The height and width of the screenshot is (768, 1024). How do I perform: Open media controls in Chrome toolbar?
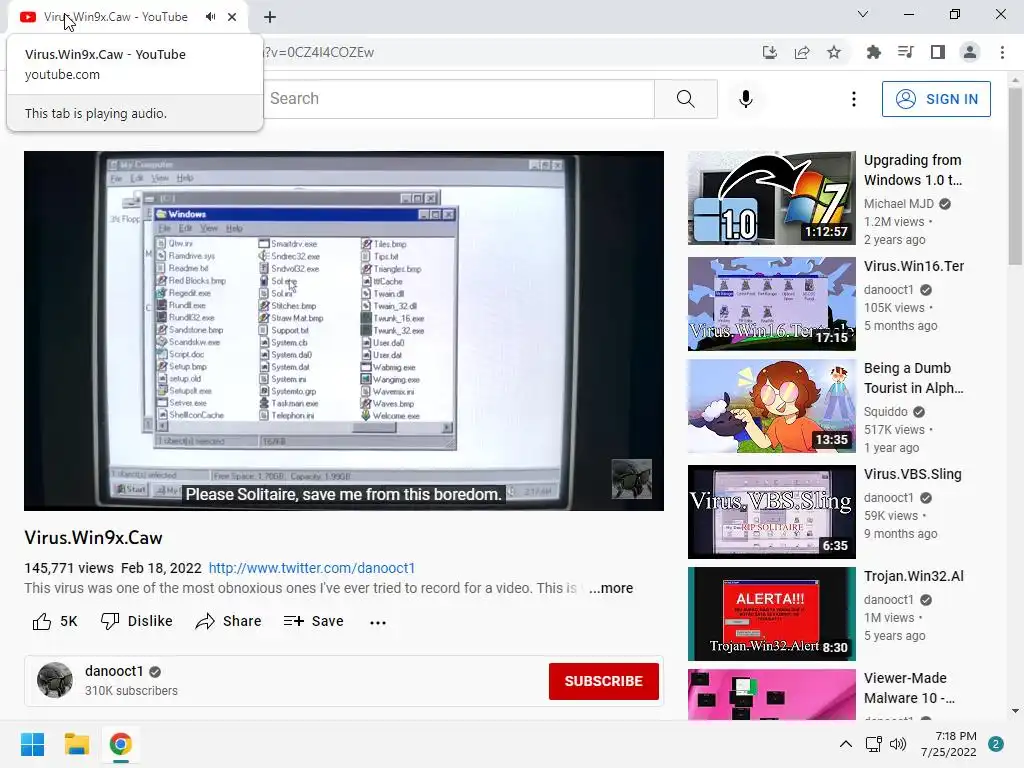906,52
